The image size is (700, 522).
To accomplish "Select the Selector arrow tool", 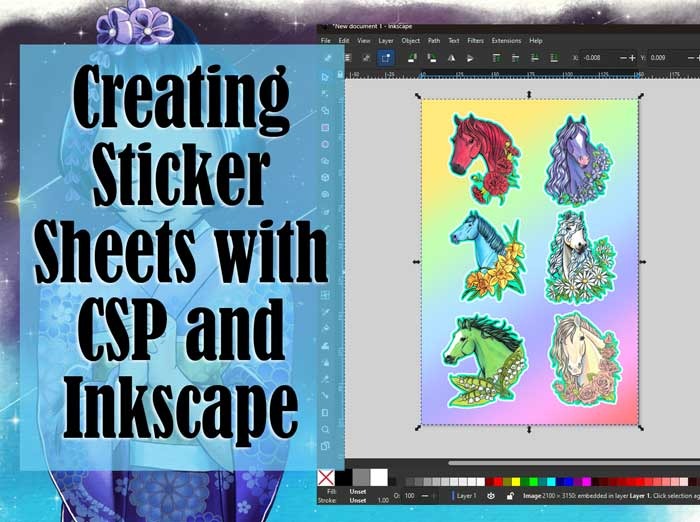I will [x=325, y=77].
